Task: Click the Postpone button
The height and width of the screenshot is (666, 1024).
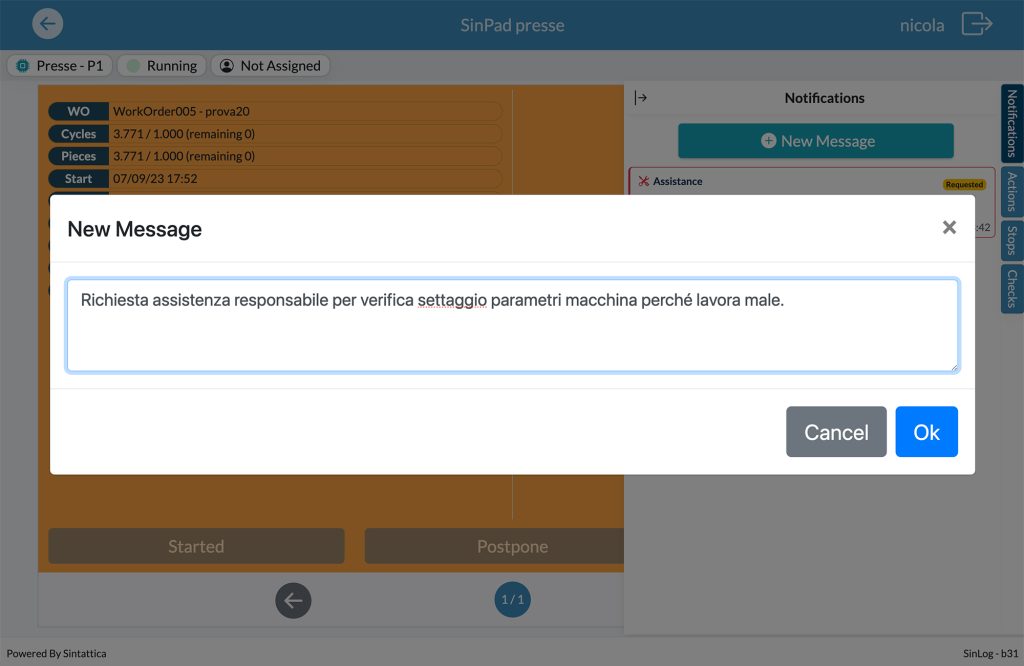Action: (494, 547)
